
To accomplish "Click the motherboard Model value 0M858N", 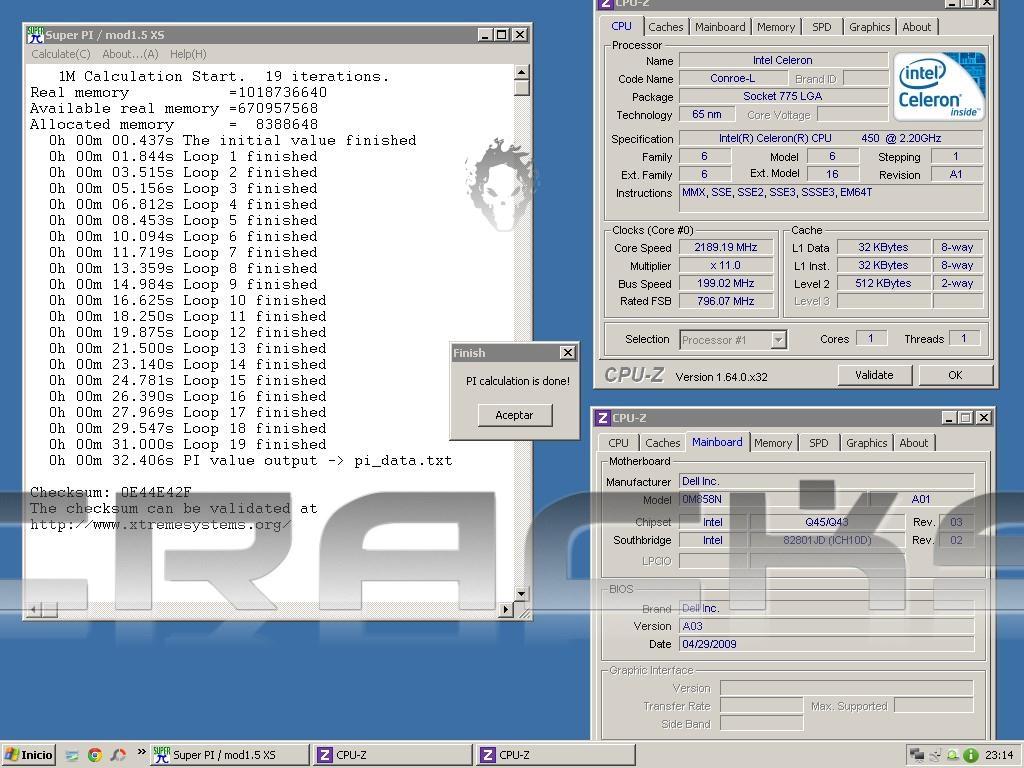I will [773, 499].
